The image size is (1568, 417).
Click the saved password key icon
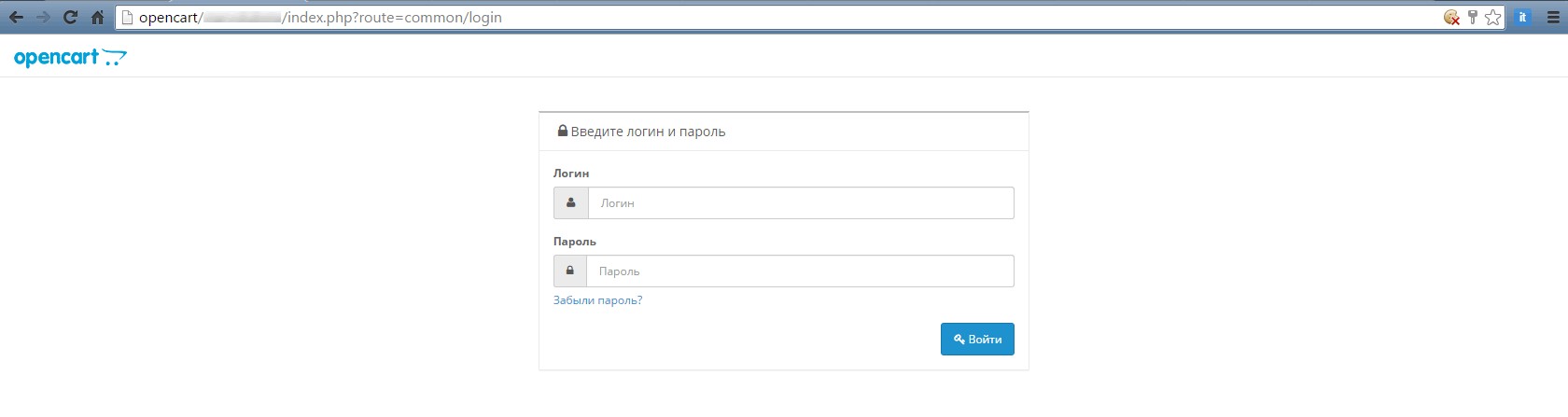tap(1473, 17)
